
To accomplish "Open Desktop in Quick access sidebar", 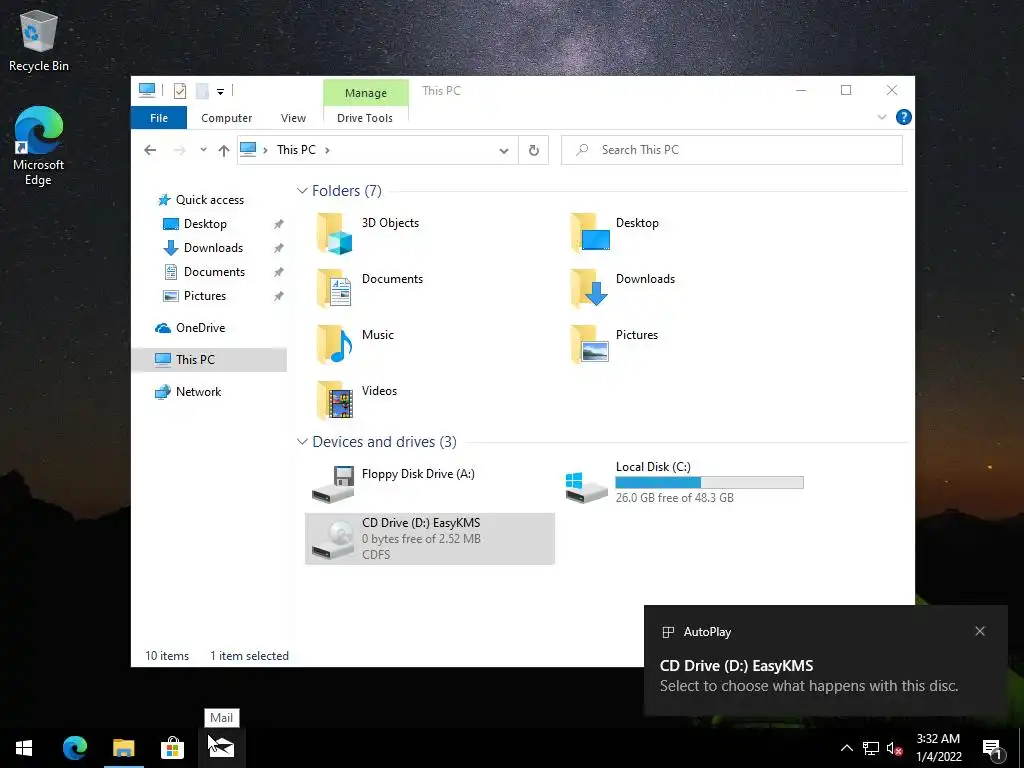I will click(x=205, y=224).
